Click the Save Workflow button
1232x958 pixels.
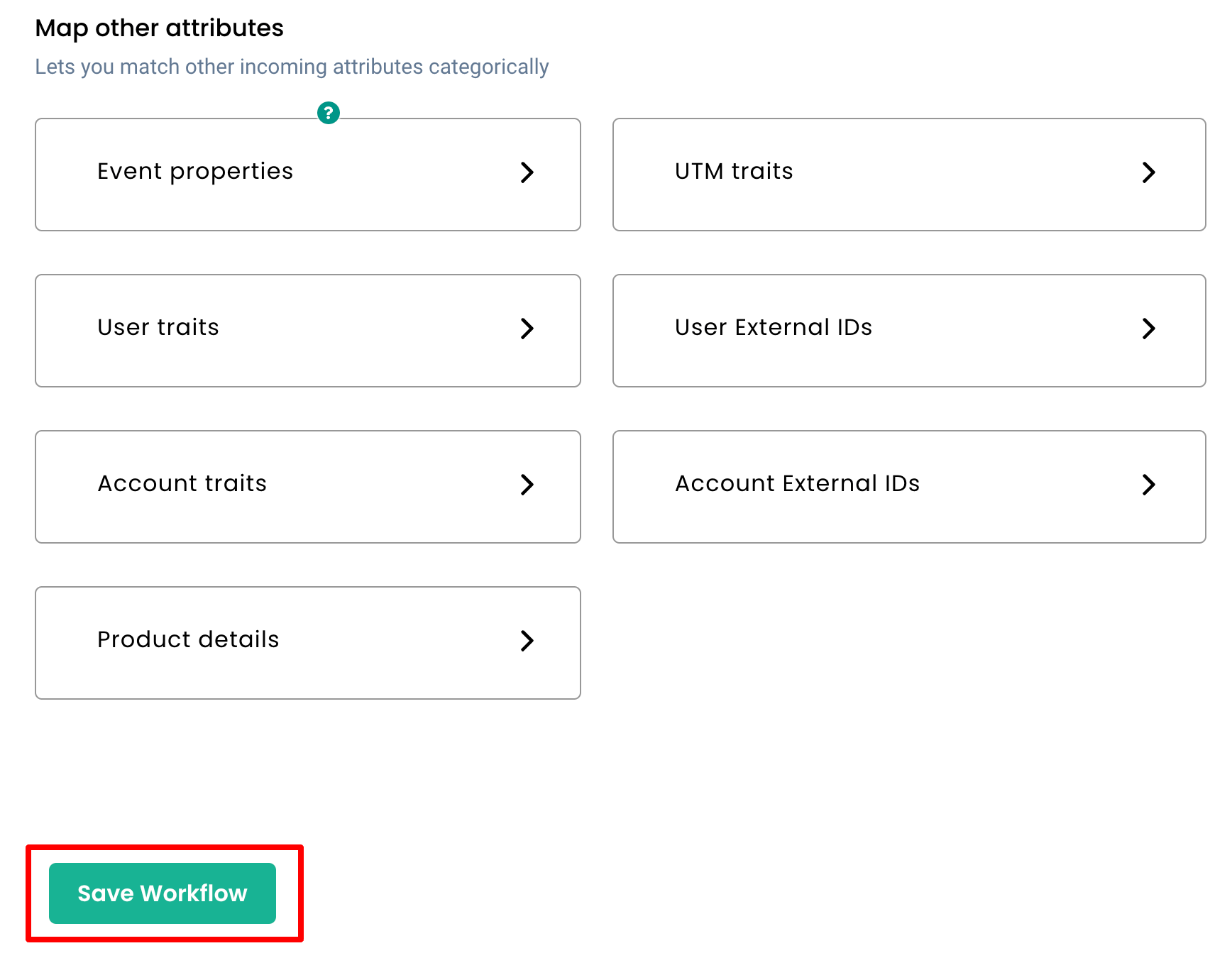click(163, 893)
